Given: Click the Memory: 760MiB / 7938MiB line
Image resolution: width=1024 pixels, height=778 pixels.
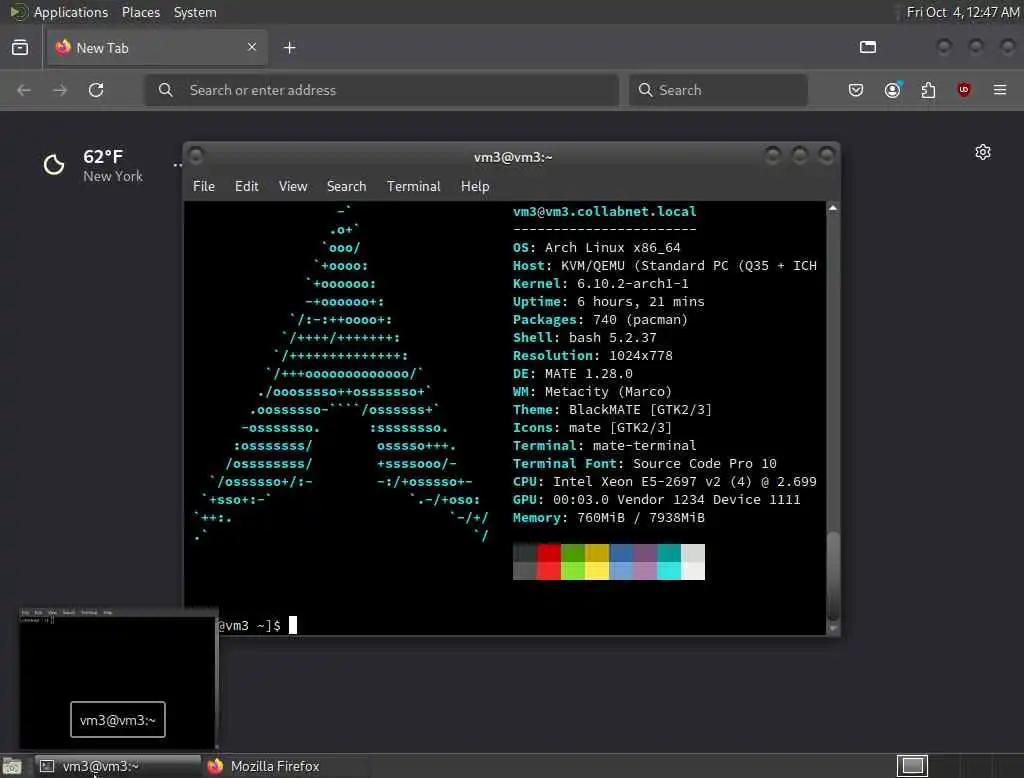Looking at the screenshot, I should tap(609, 517).
